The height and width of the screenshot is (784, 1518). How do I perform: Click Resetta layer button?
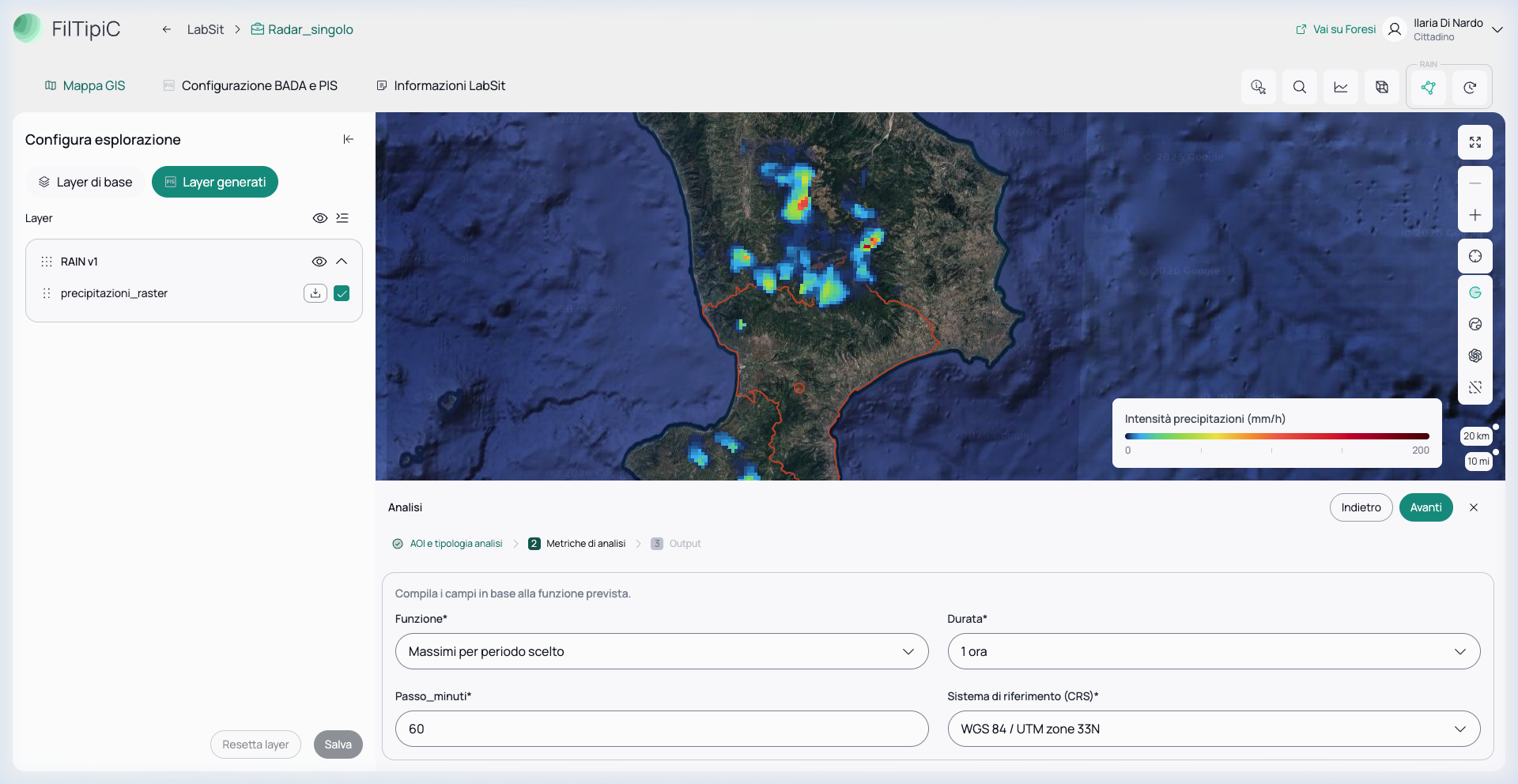tap(255, 744)
